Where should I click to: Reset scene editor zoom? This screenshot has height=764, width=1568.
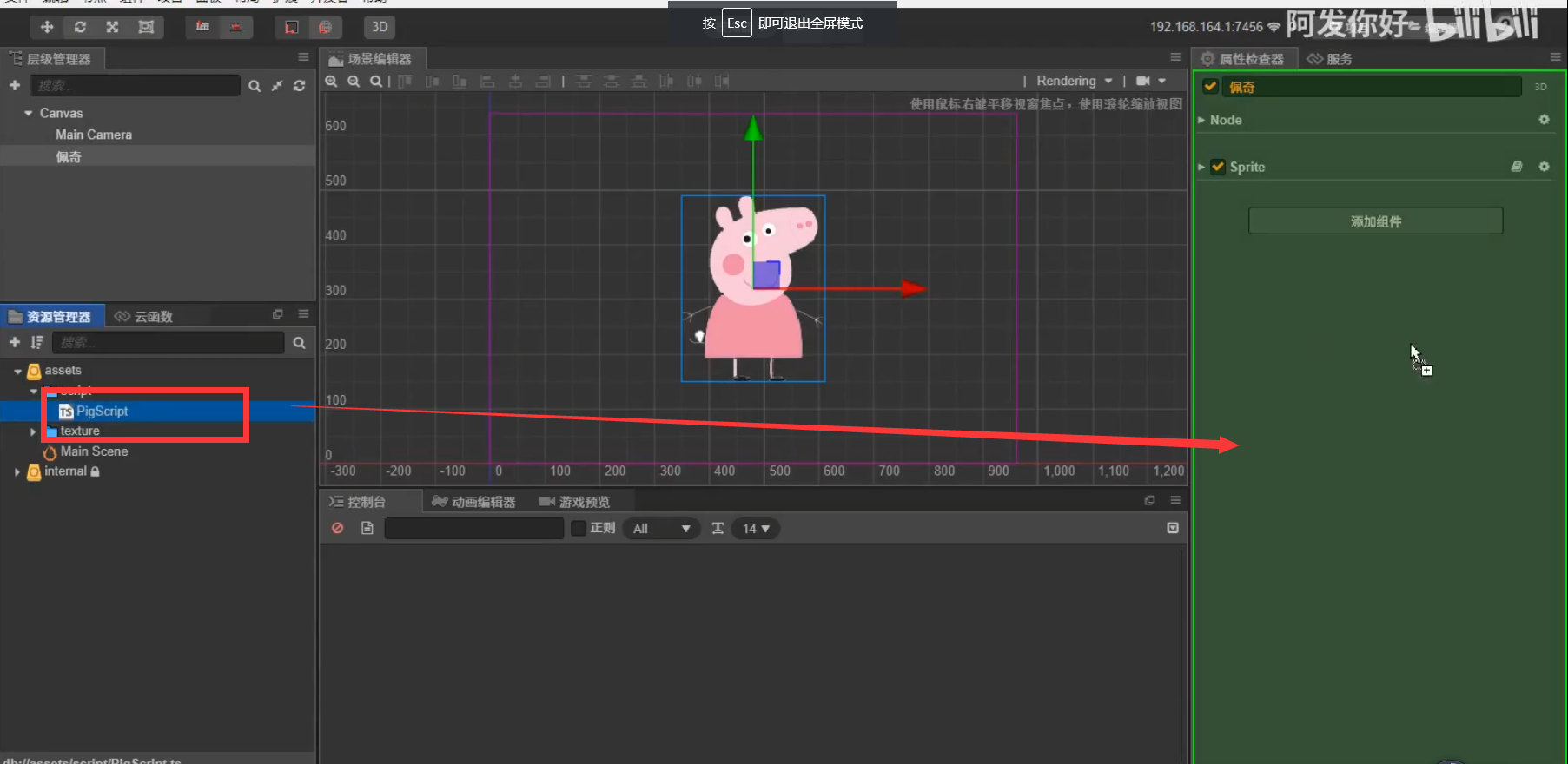point(375,81)
